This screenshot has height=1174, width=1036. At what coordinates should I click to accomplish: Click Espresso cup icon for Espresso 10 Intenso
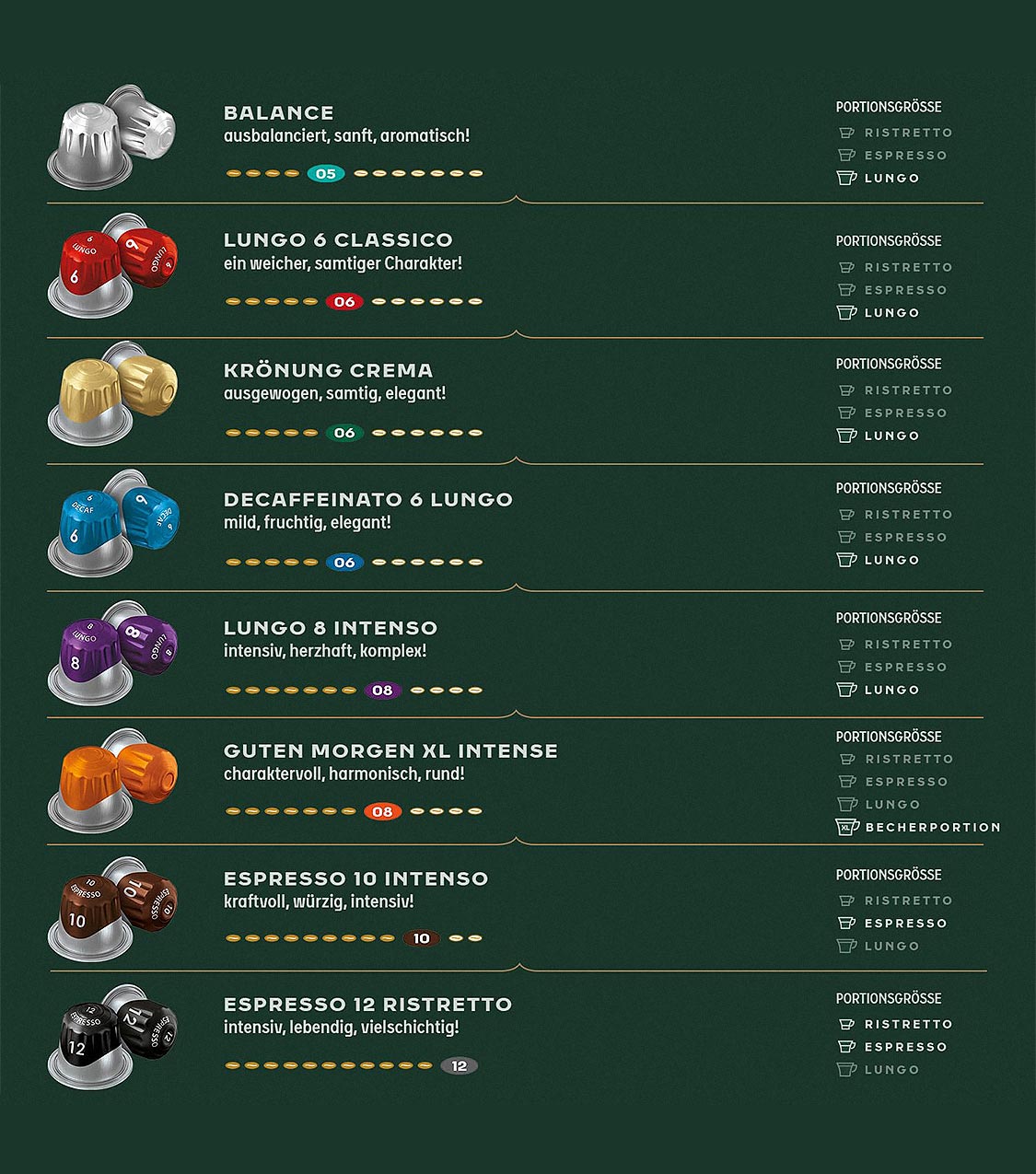(846, 923)
